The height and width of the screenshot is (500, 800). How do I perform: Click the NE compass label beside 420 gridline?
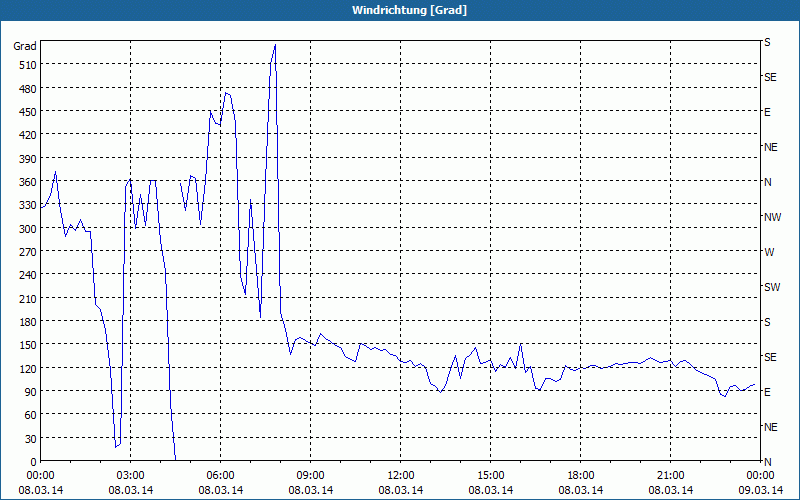click(770, 147)
